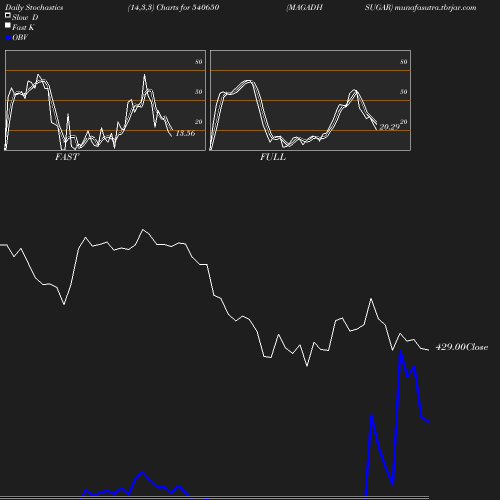The height and width of the screenshot is (500, 500).
Task: Click the 'SUGAR) munafasutra.tbrjar.com' text
Action: tap(420, 8)
